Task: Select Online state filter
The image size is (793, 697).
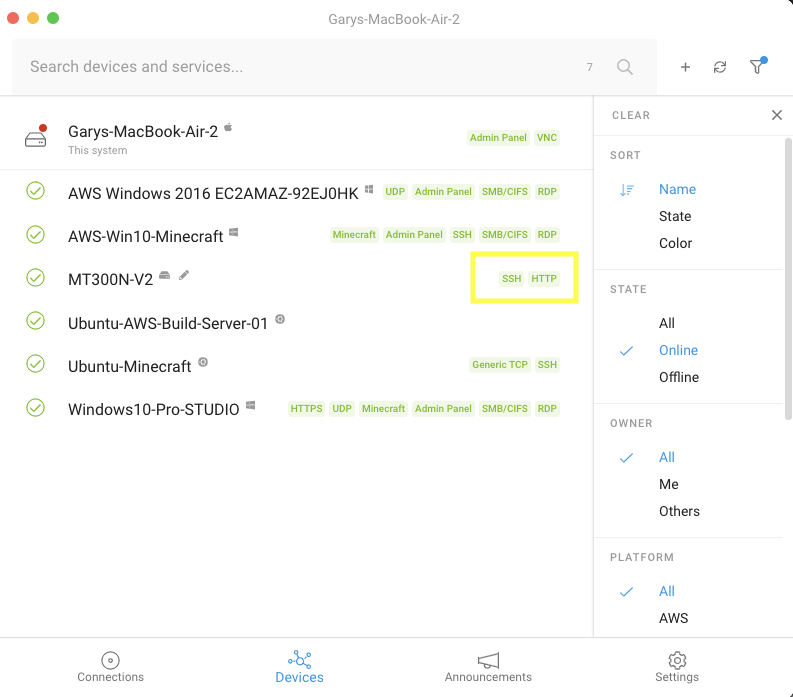Action: click(678, 350)
